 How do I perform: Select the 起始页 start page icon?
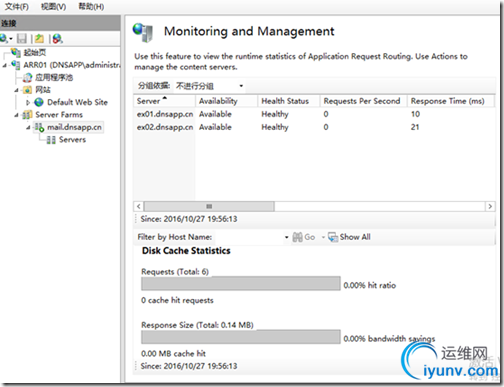click(x=16, y=52)
